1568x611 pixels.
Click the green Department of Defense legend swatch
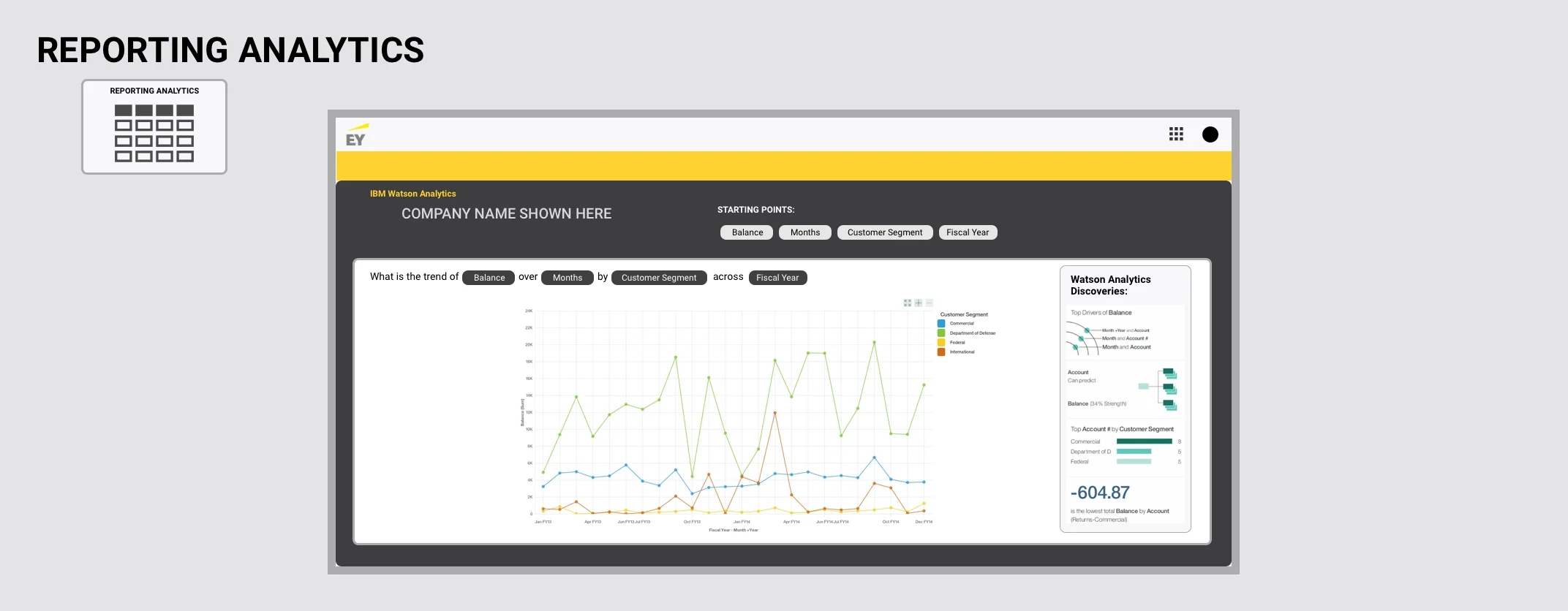tap(942, 333)
